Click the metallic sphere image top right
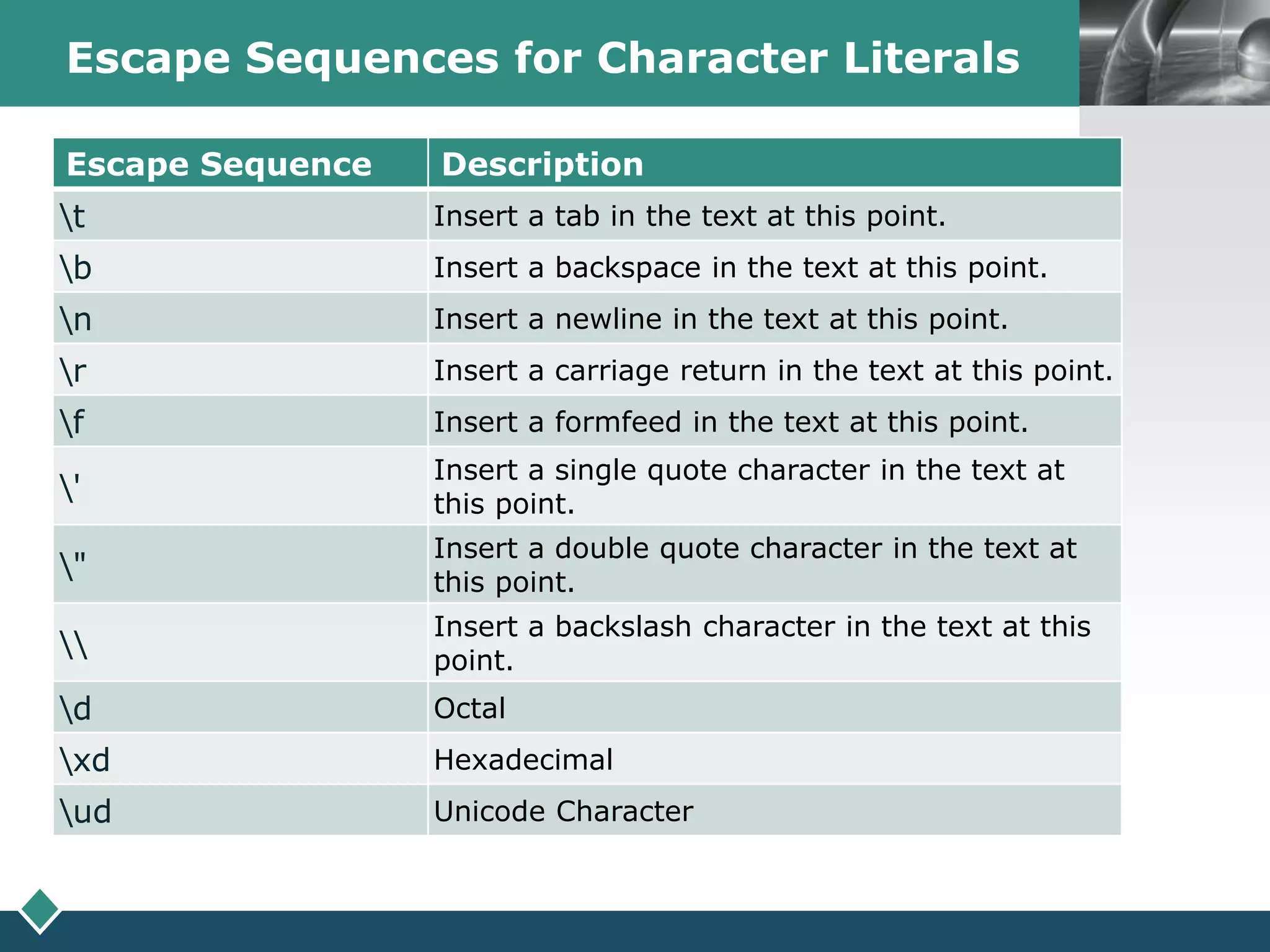This screenshot has width=1270, height=952. point(1175,53)
